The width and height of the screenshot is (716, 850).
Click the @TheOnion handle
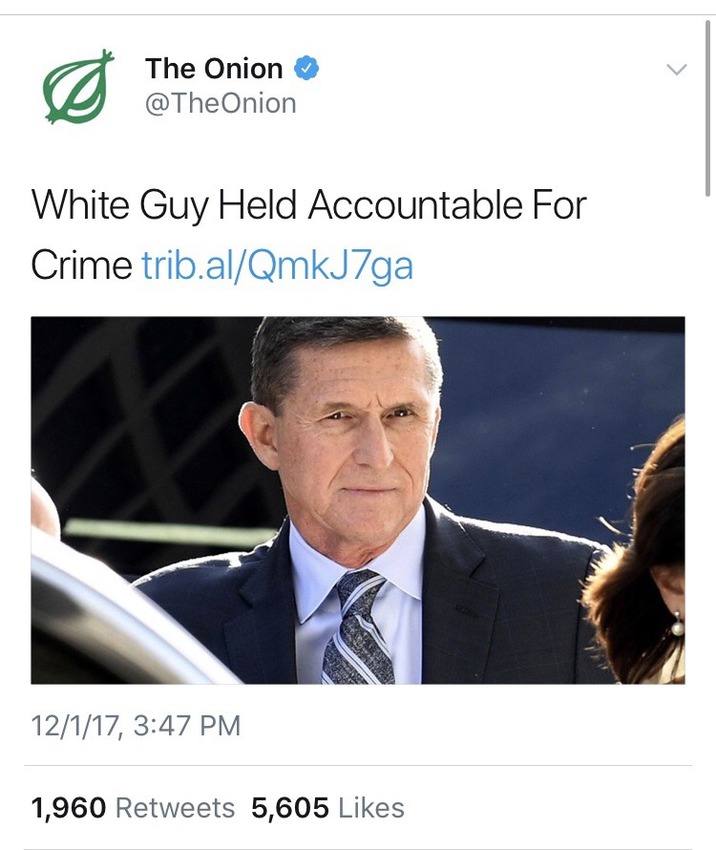[x=220, y=103]
